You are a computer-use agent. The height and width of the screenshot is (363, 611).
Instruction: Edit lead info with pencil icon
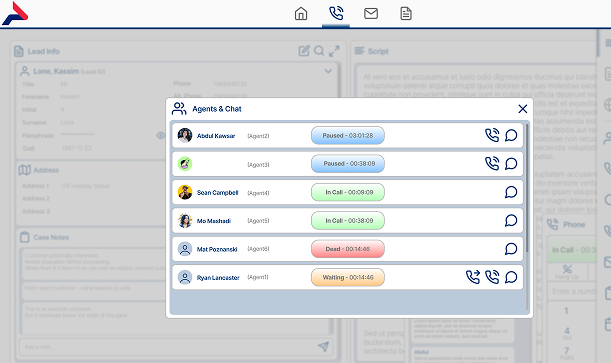point(304,51)
